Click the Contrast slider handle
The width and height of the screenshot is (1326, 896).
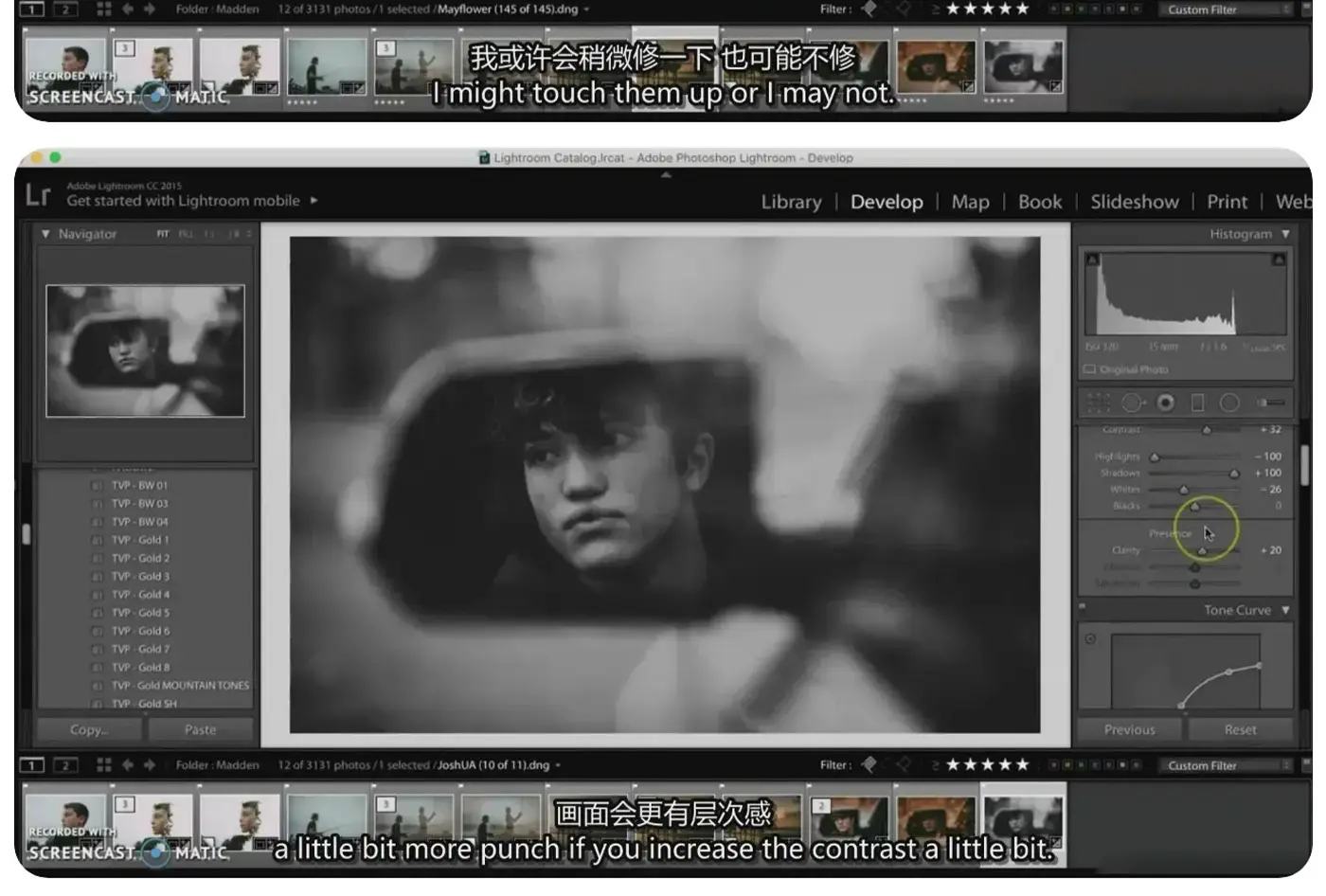tap(1206, 430)
